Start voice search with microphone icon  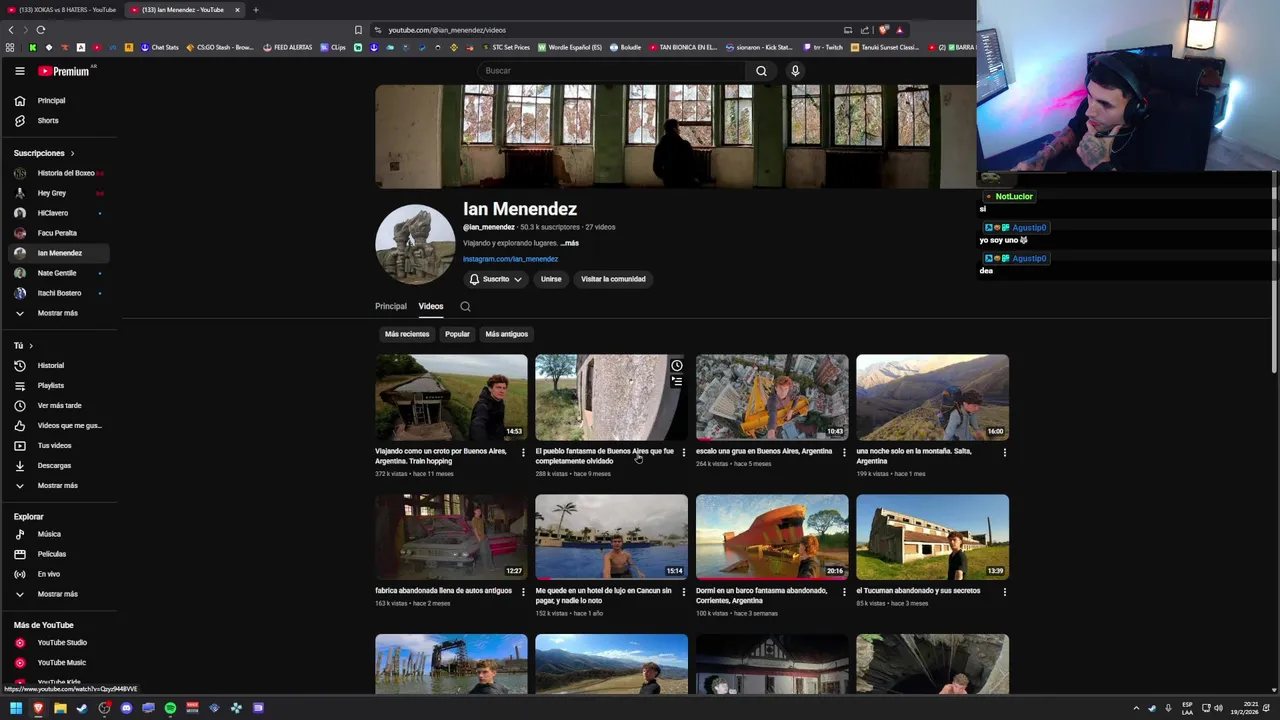(x=795, y=71)
